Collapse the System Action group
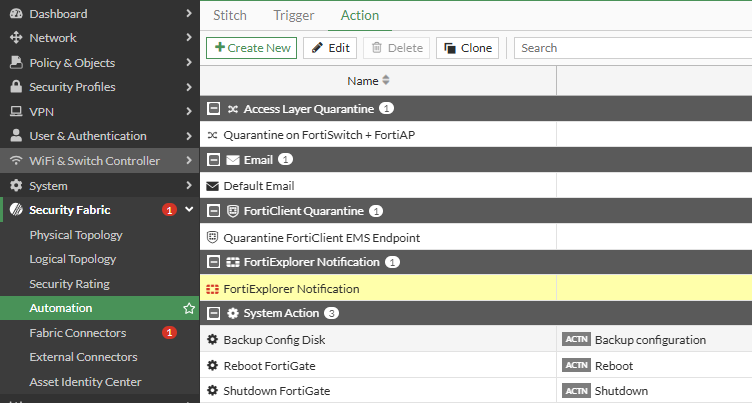This screenshot has width=752, height=403. (x=213, y=313)
